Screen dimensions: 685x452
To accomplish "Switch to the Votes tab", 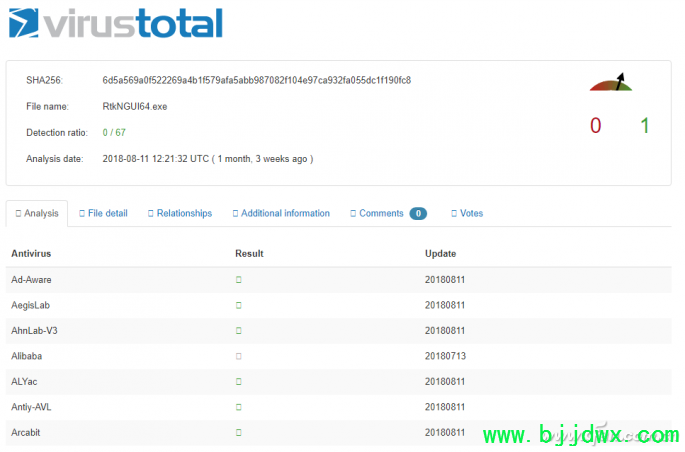I will tap(467, 213).
